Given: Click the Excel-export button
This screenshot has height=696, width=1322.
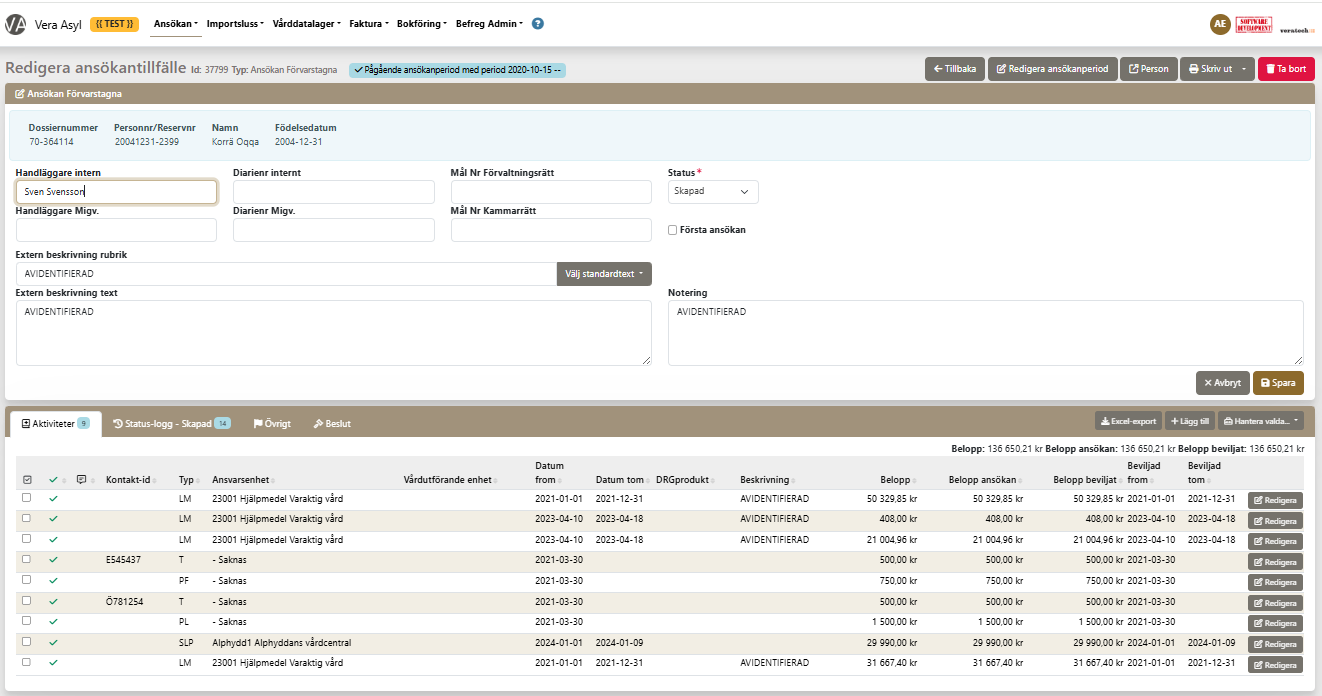Looking at the screenshot, I should tap(1128, 421).
